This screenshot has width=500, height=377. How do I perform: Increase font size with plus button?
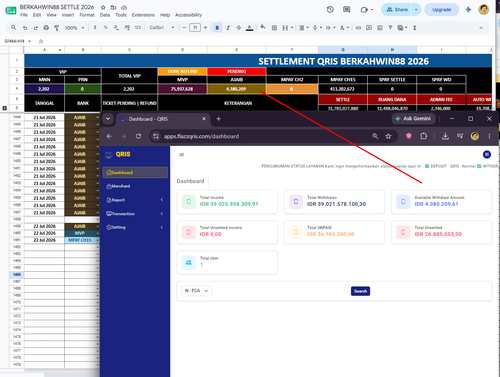tap(205, 28)
